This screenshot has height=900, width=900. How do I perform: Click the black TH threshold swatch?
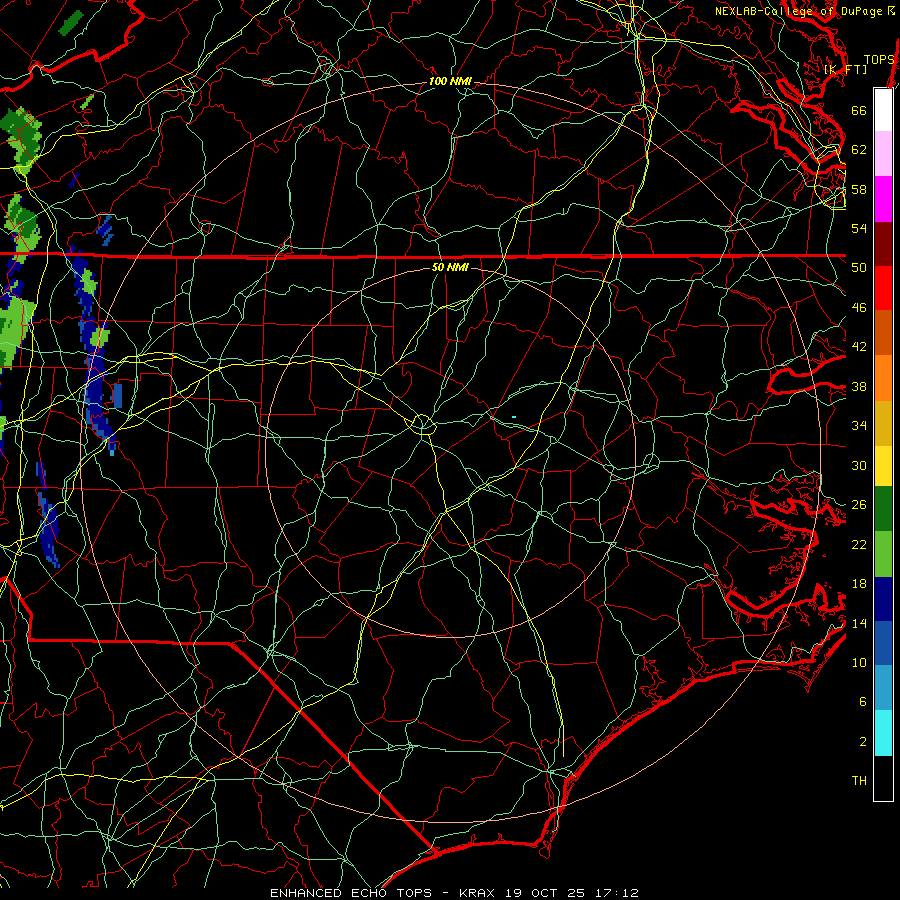pos(883,778)
